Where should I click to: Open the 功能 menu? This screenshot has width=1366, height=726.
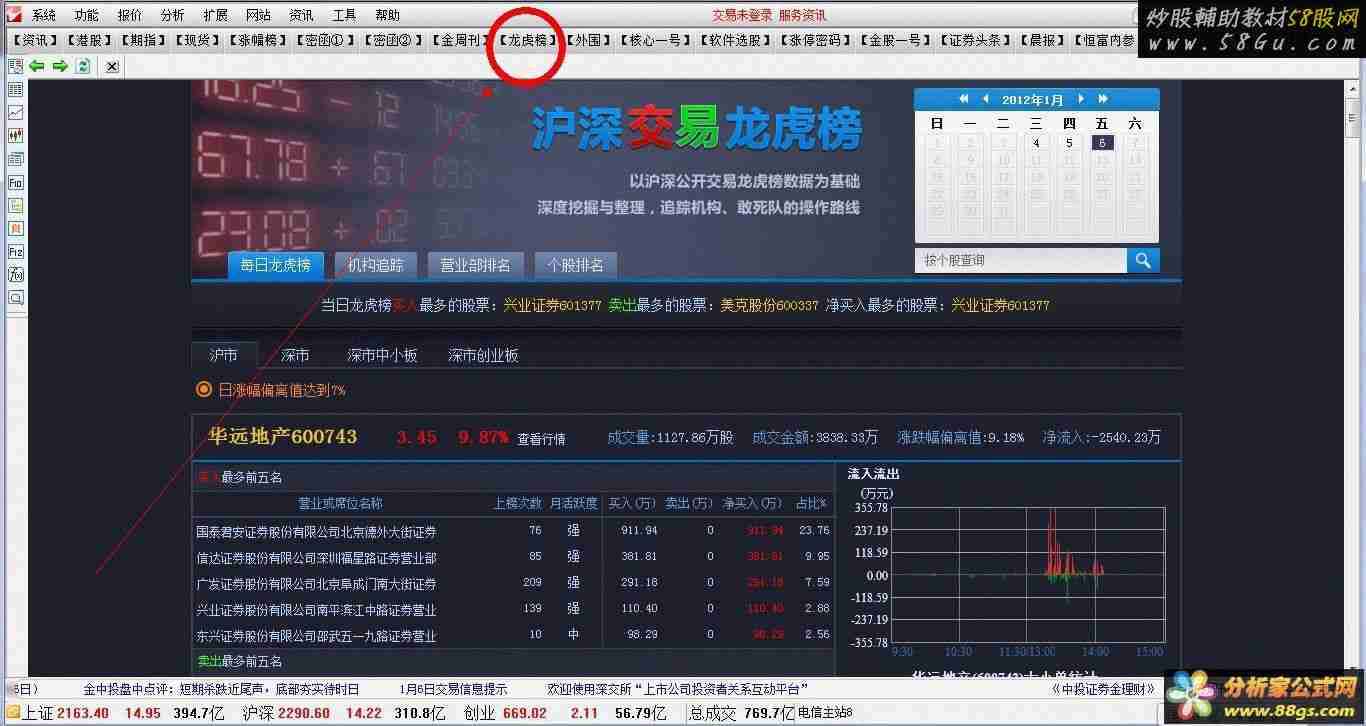click(x=87, y=15)
